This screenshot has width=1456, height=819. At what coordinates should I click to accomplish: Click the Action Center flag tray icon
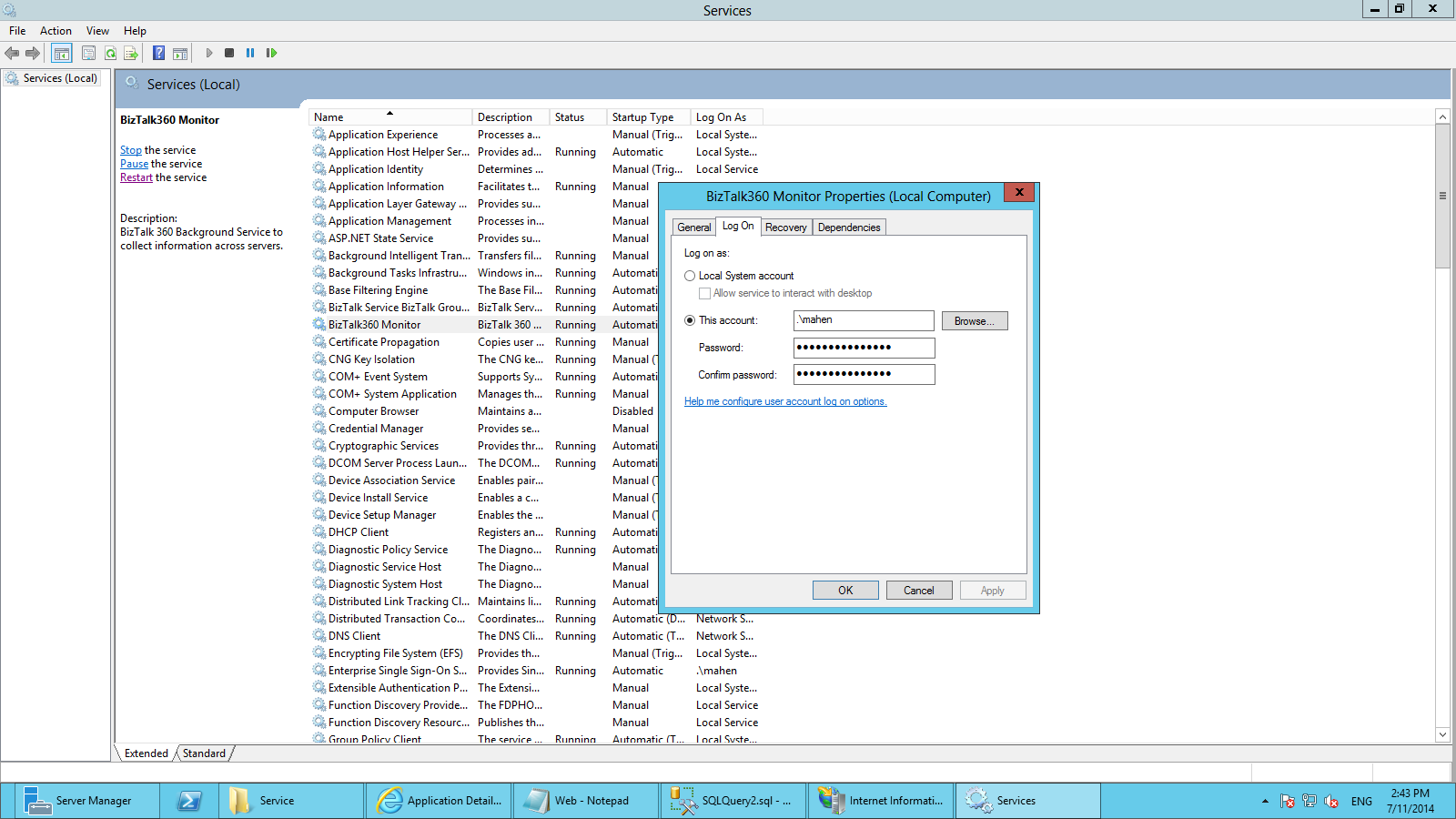click(1287, 801)
